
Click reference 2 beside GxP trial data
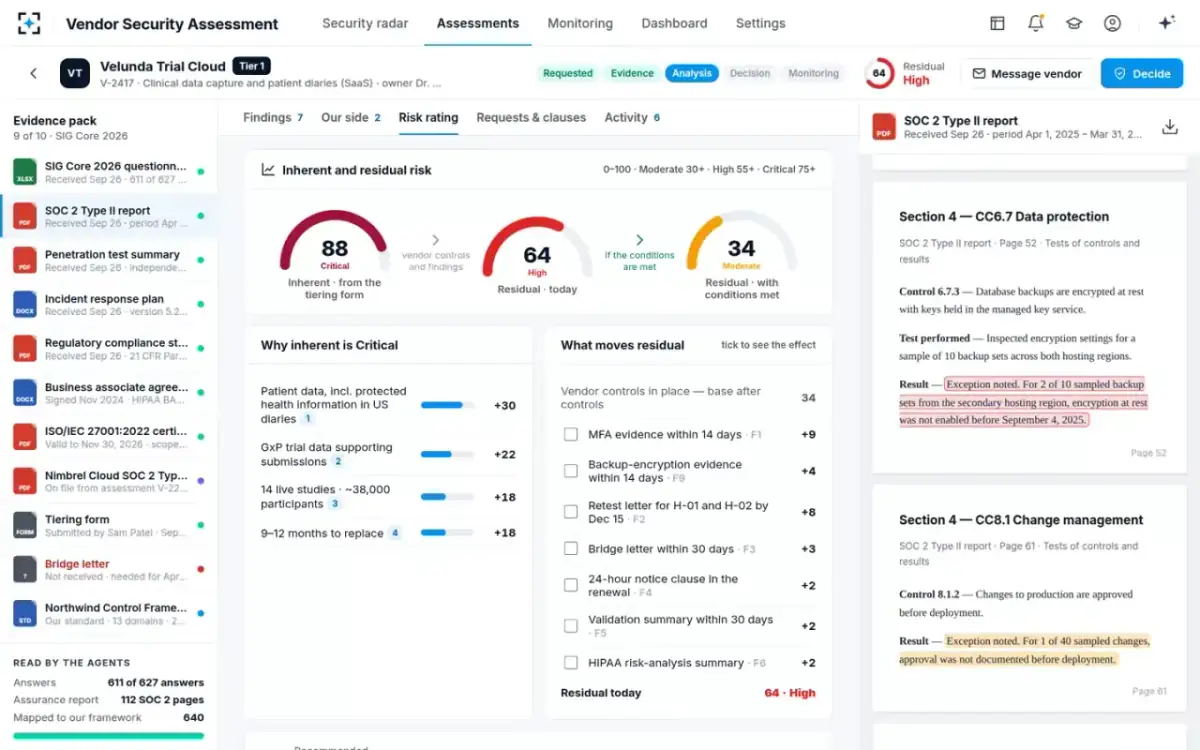338,462
